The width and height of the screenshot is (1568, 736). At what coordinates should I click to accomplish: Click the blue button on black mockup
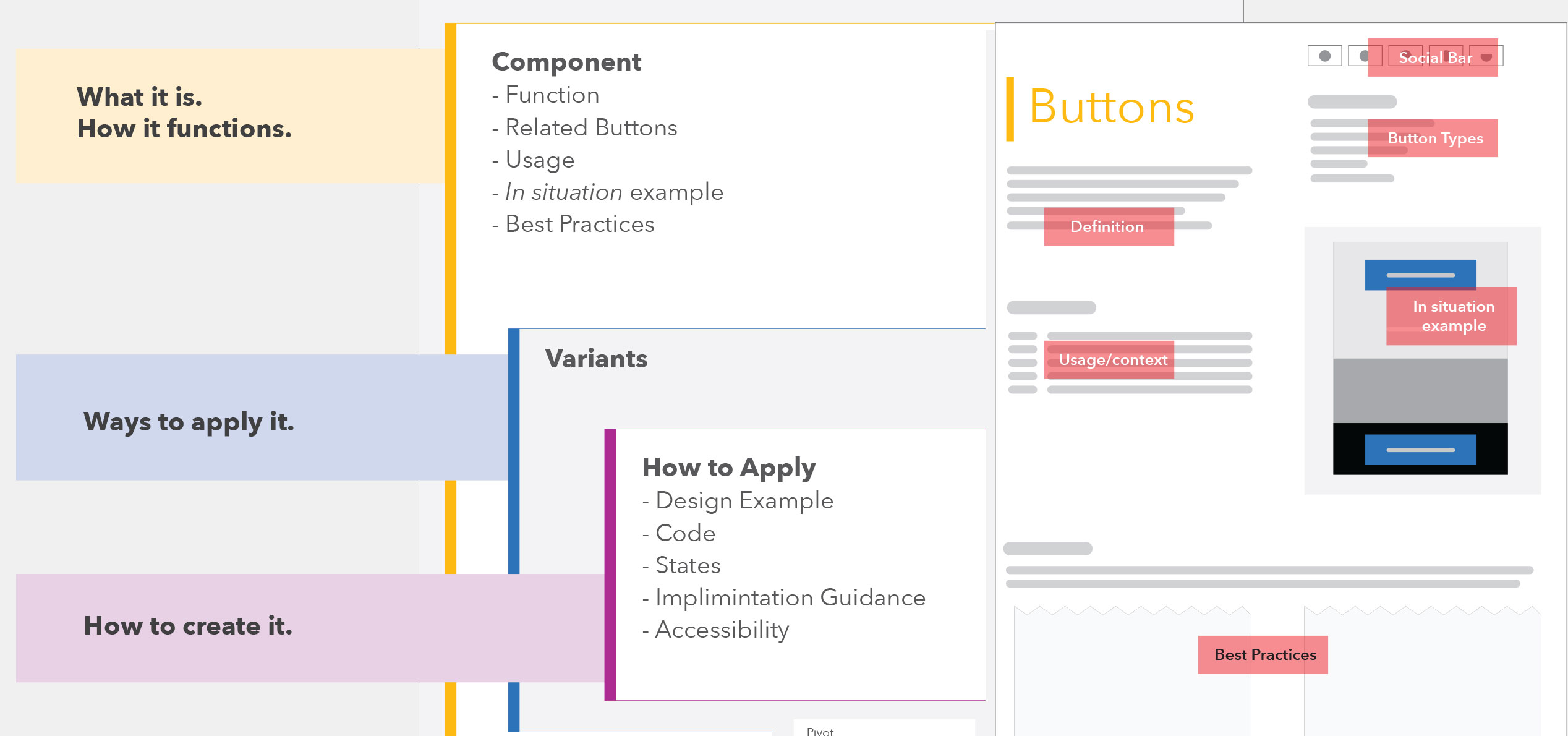[x=1420, y=450]
